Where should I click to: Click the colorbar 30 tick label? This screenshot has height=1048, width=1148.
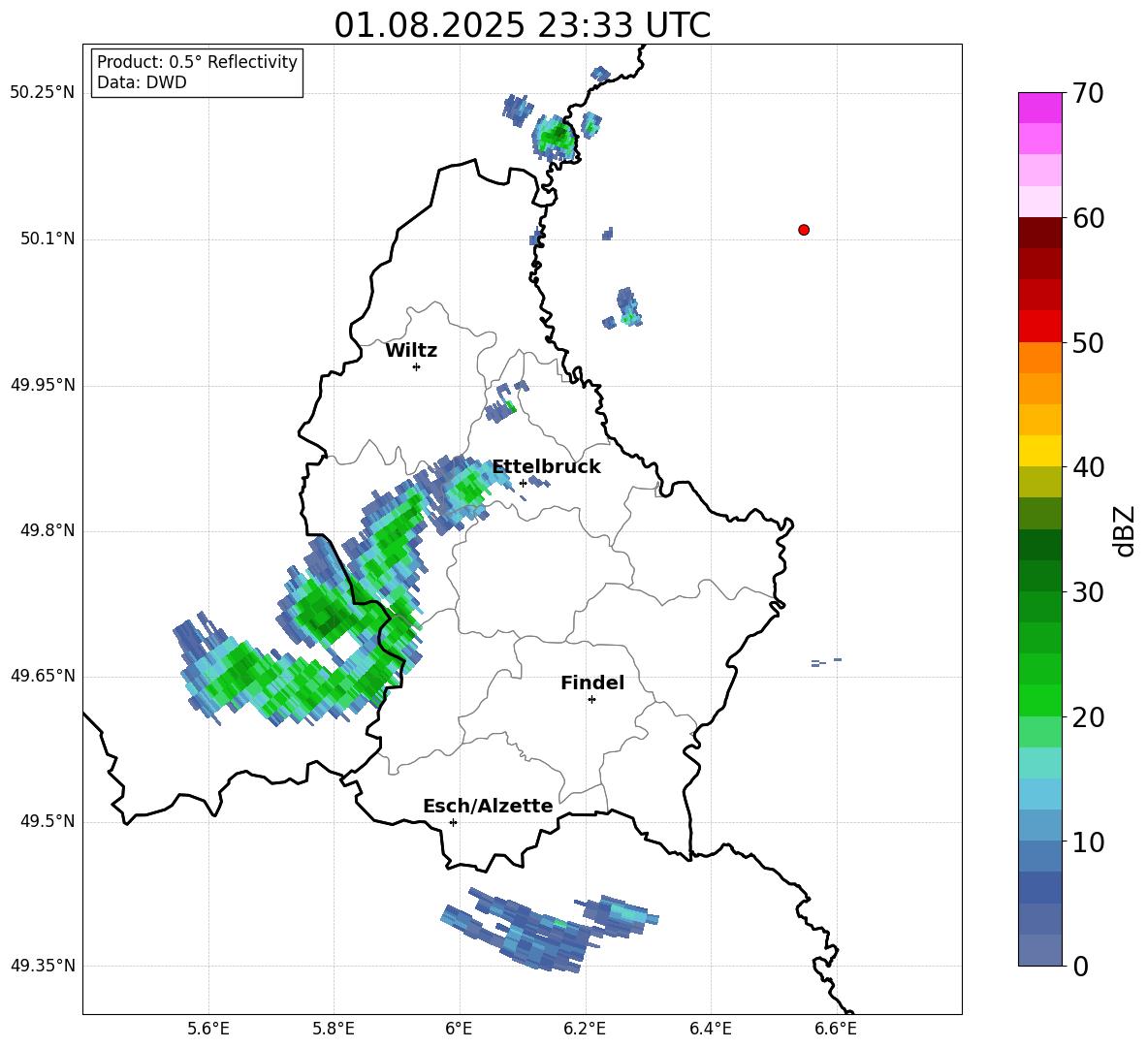[x=1088, y=592]
